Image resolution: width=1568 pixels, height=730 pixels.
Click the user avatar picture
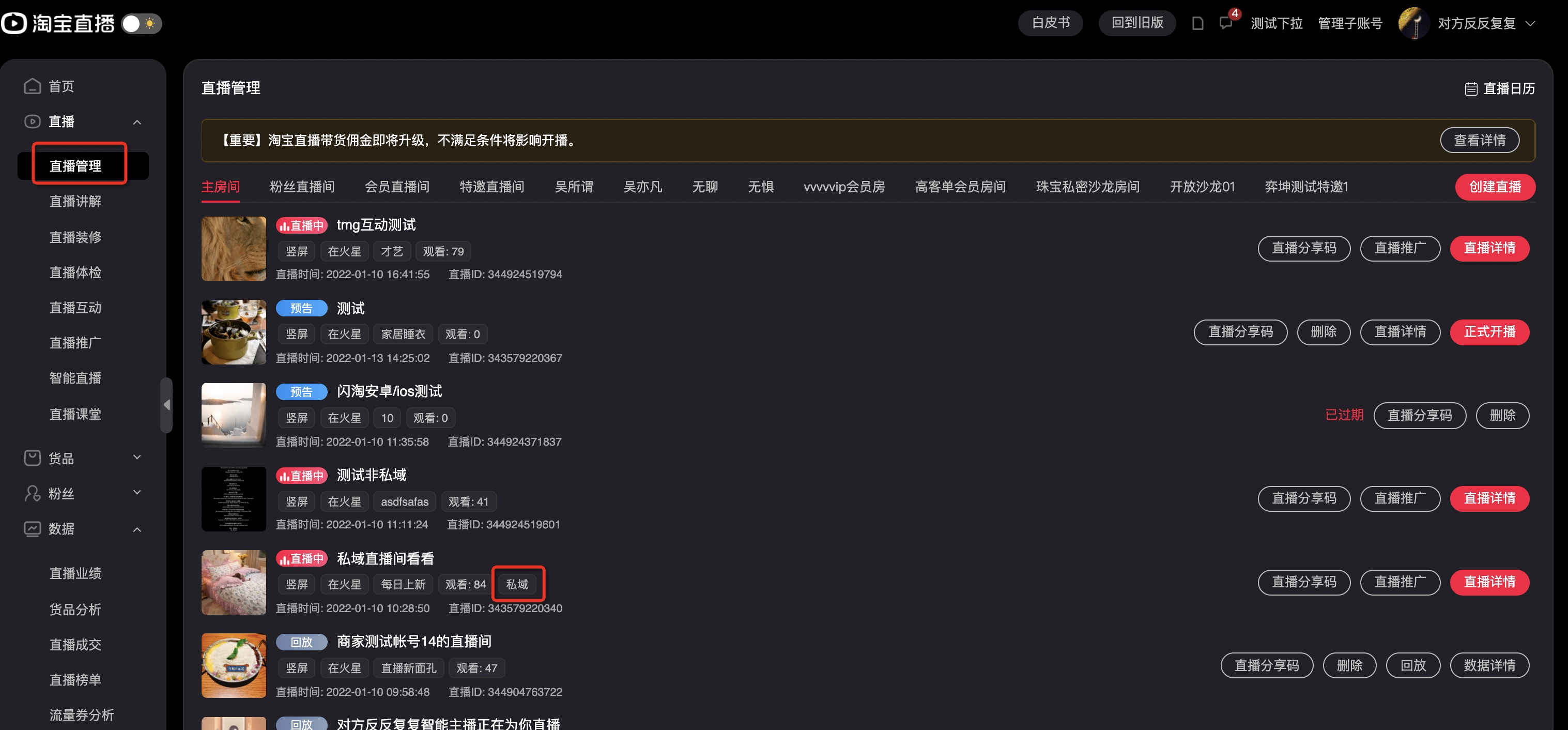(1413, 23)
